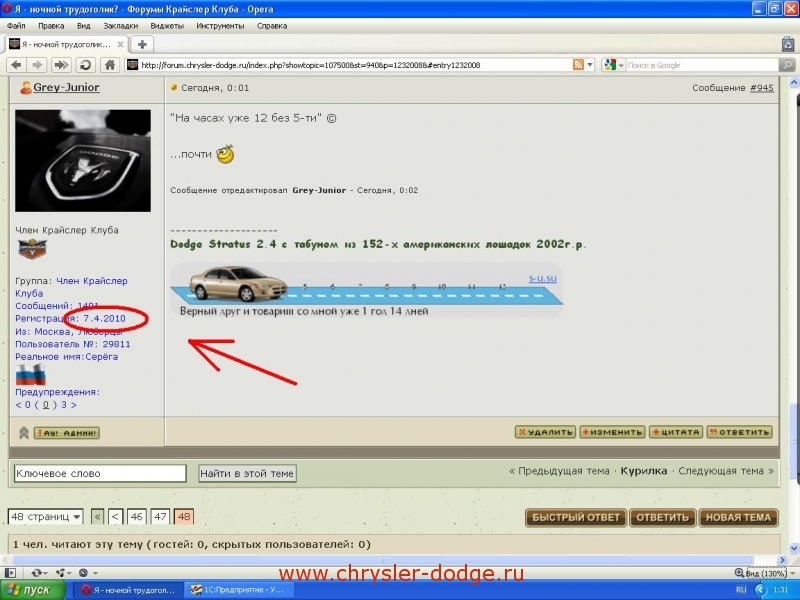Viewport: 800px width, 600px height.
Task: Open the Закладки menu
Action: pos(120,26)
